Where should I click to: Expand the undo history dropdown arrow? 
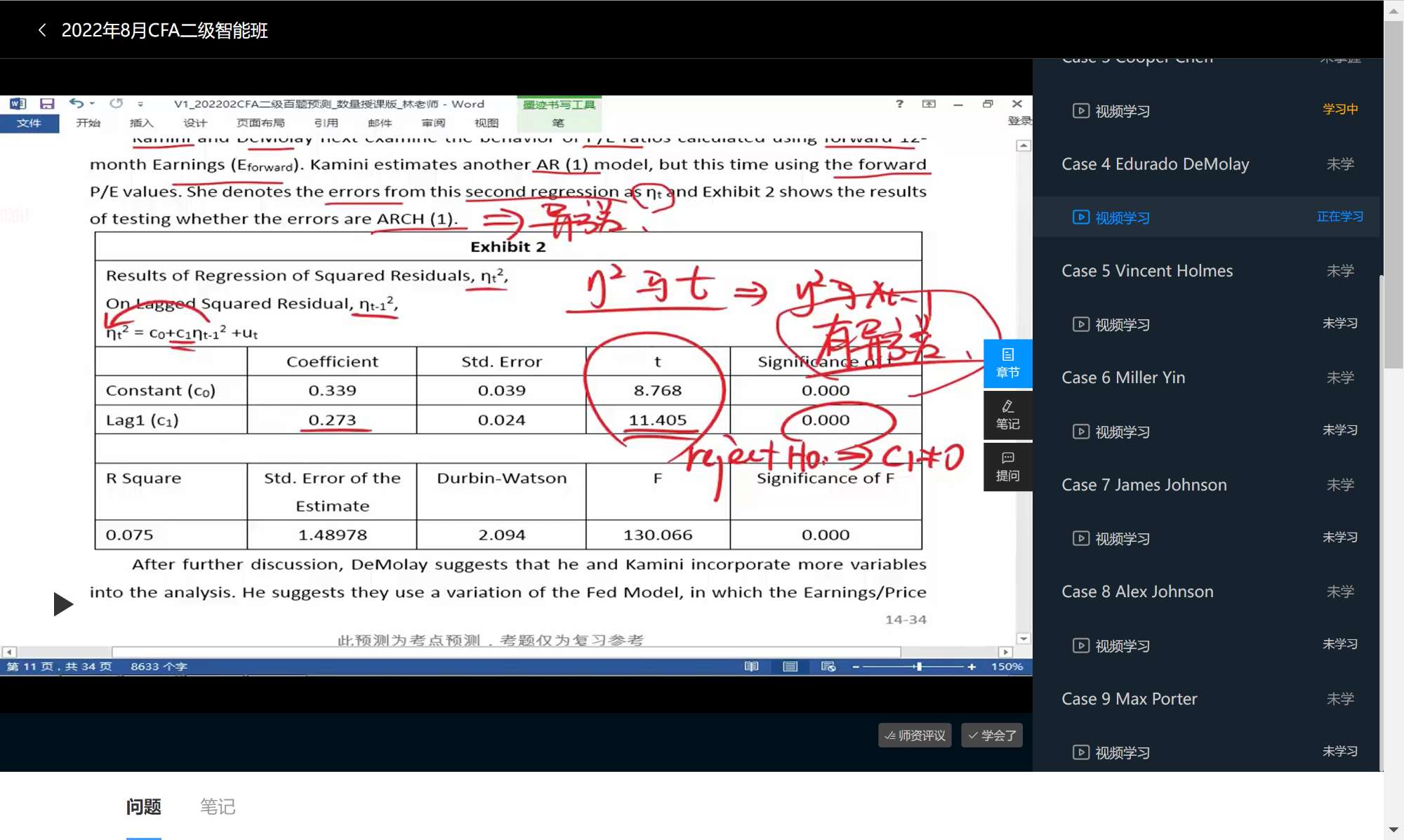93,104
